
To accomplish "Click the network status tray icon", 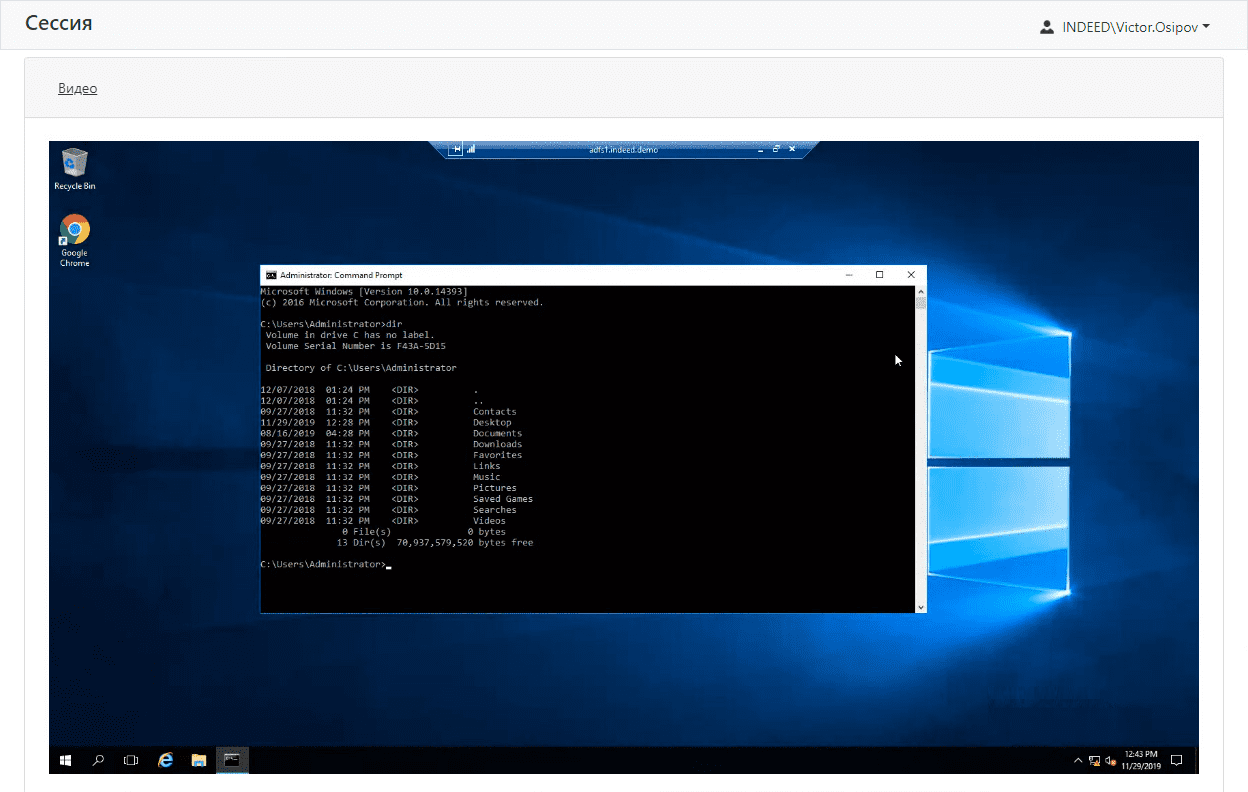I will pos(1095,761).
